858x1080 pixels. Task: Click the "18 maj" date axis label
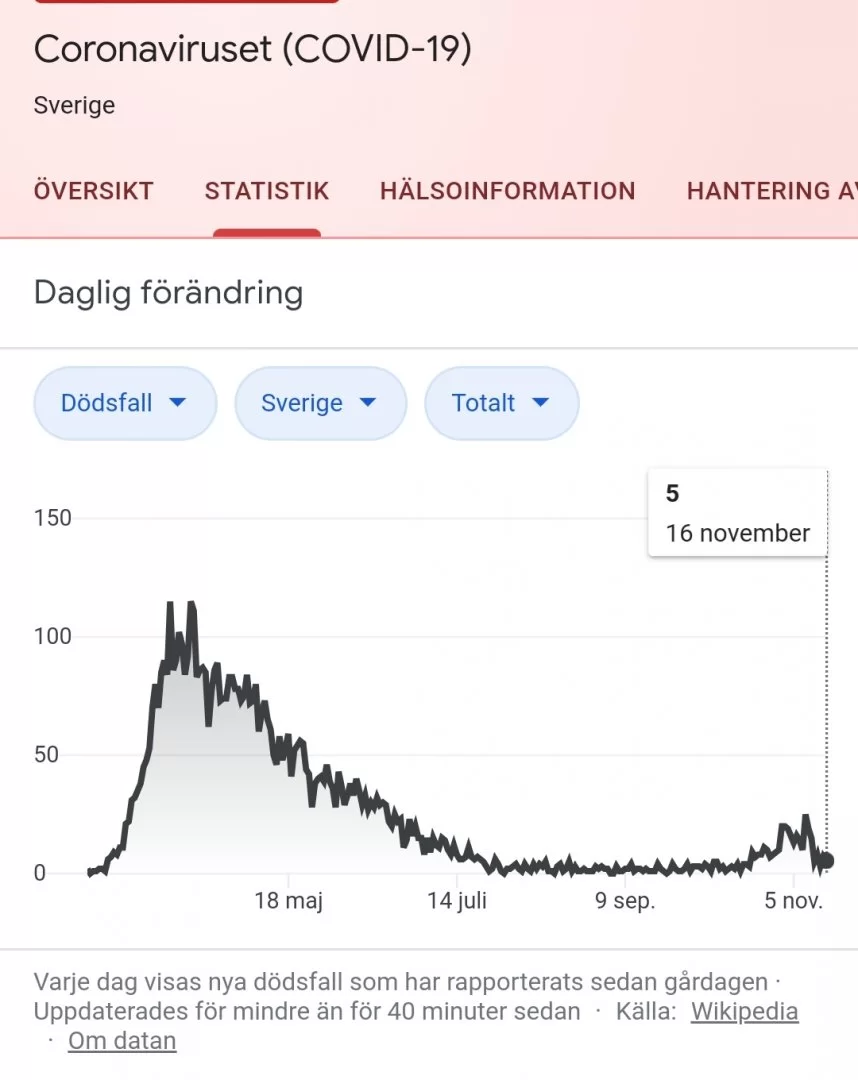[289, 901]
